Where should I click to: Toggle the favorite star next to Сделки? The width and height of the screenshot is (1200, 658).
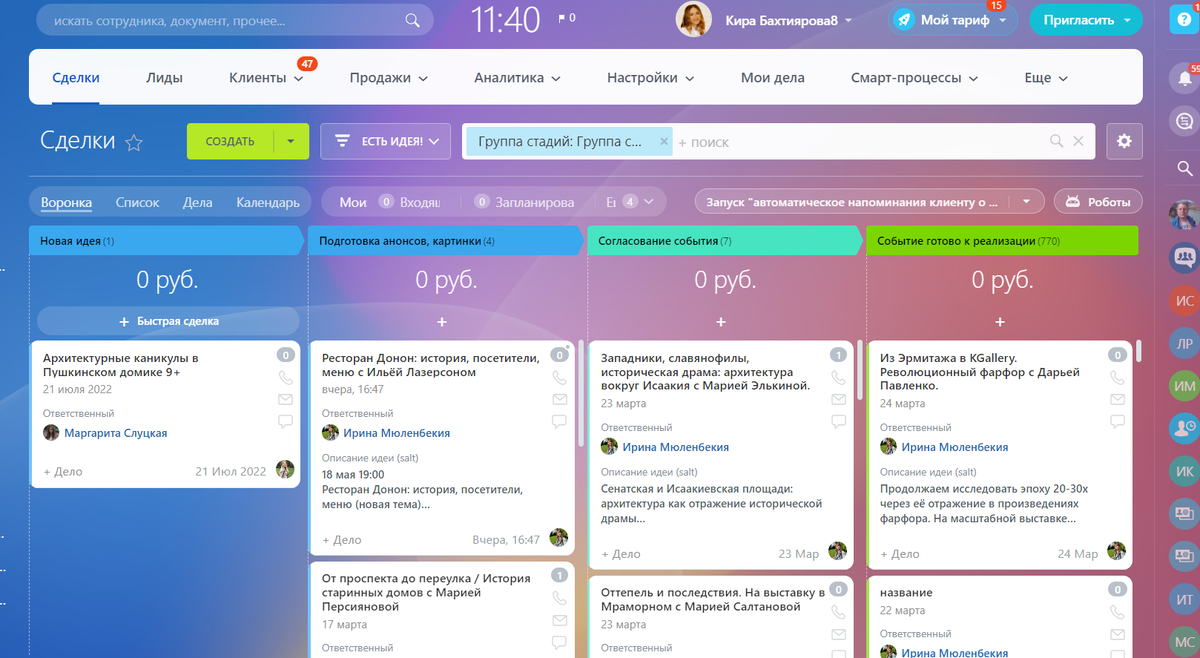click(x=133, y=143)
